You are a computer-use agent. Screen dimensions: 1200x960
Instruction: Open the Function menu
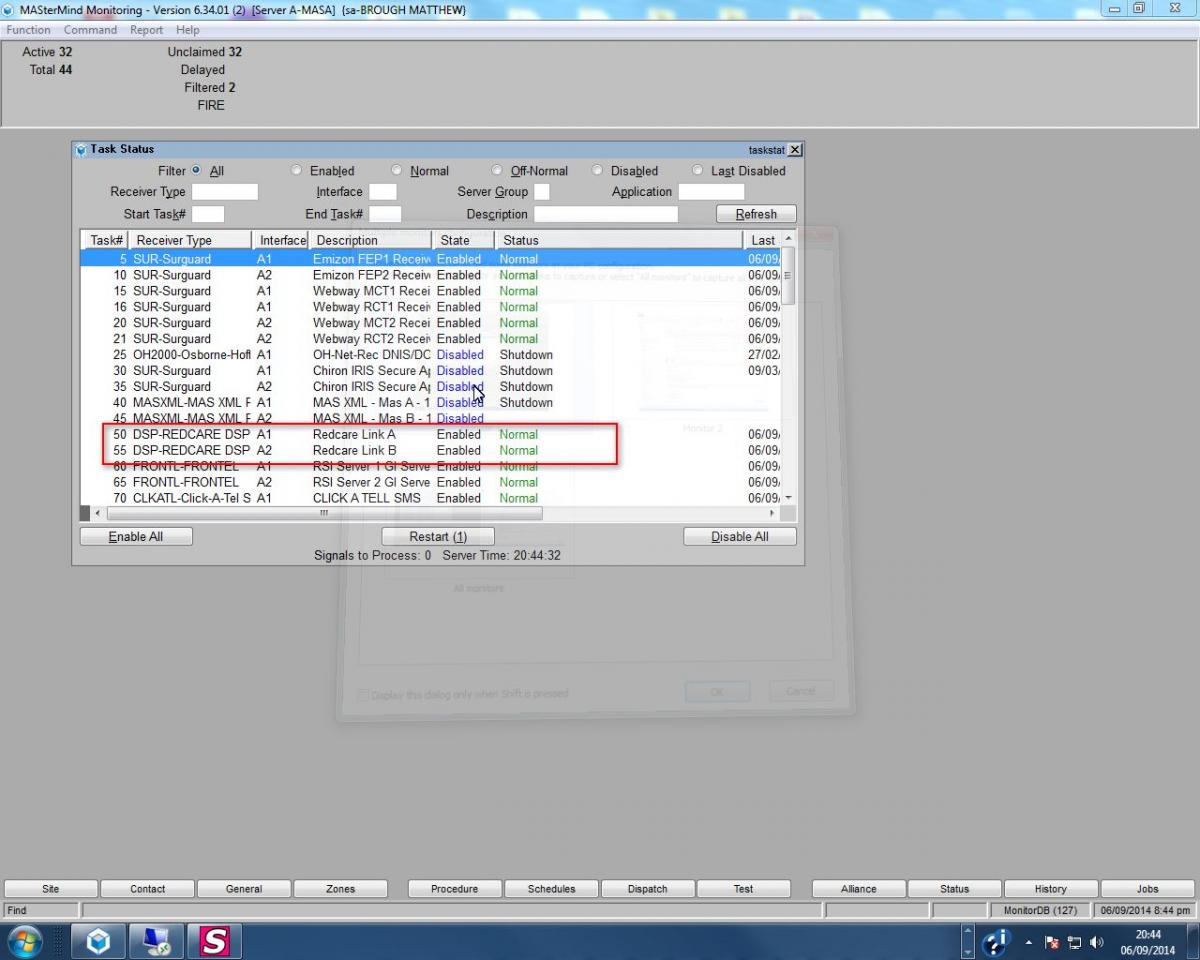click(28, 30)
